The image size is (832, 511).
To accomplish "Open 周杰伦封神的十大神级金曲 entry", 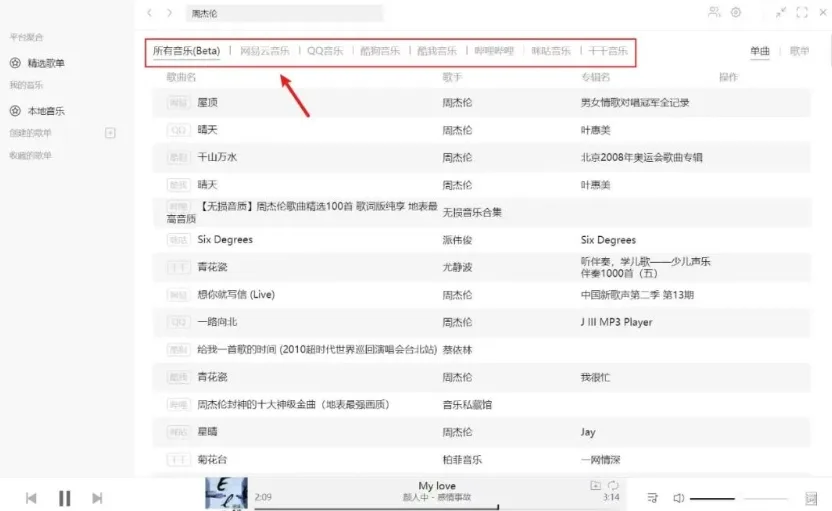I will pos(293,405).
